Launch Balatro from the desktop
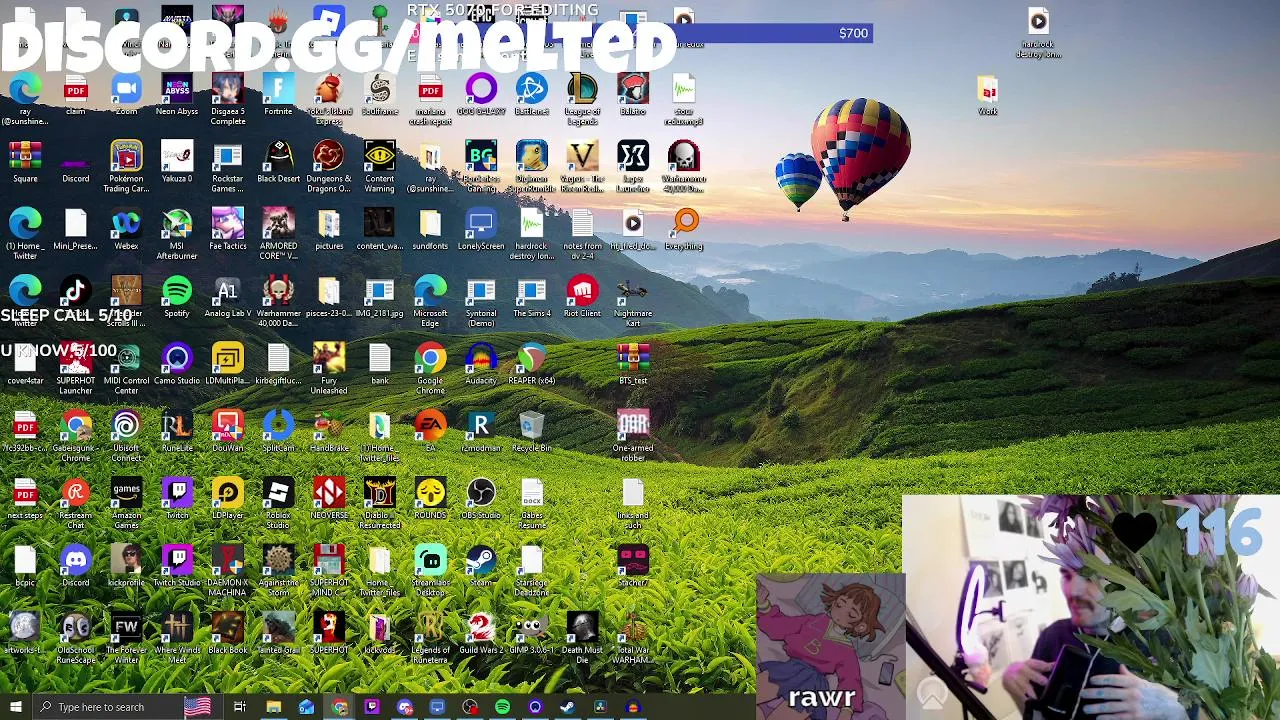This screenshot has width=1280, height=720. pyautogui.click(x=633, y=95)
